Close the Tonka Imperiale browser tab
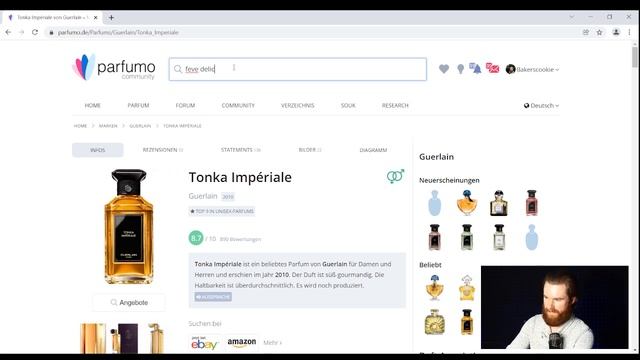Viewport: 640px width, 360px height. point(96,18)
